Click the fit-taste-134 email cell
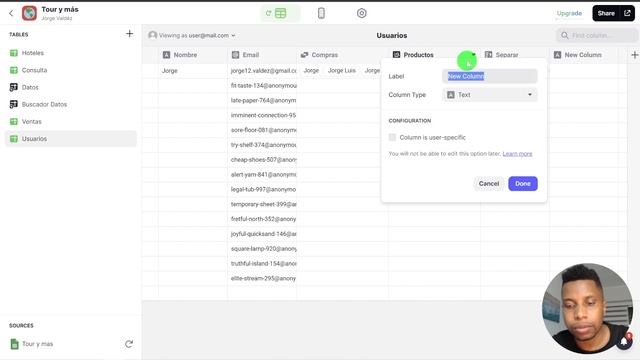This screenshot has width=640, height=360. point(262,86)
